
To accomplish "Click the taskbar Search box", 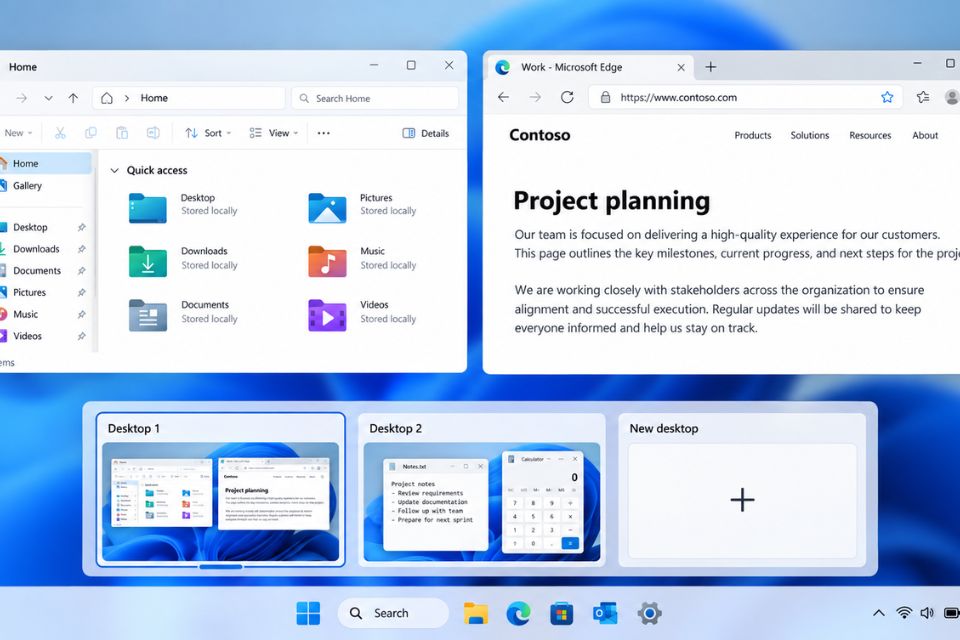I will pyautogui.click(x=393, y=613).
